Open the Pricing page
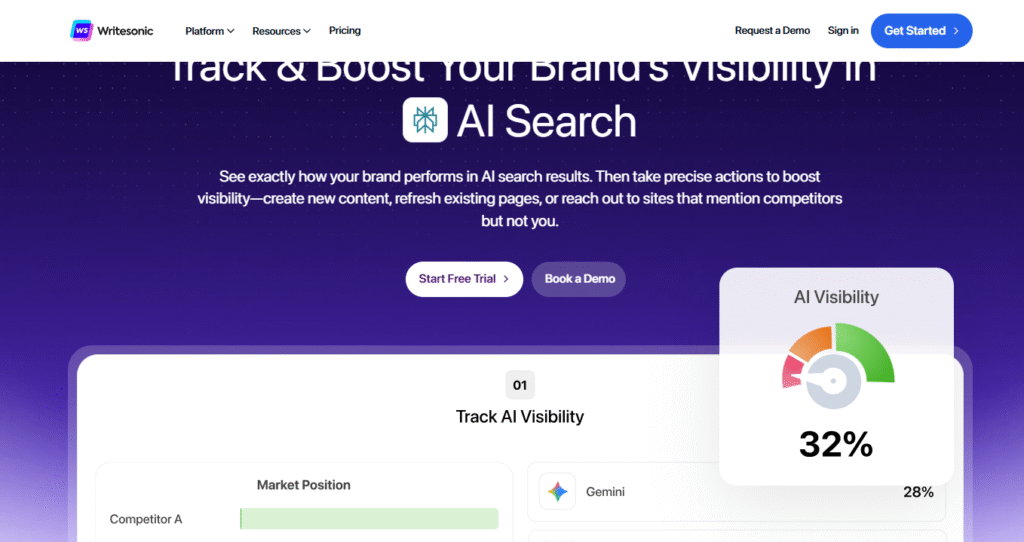The image size is (1024, 542). (x=344, y=31)
